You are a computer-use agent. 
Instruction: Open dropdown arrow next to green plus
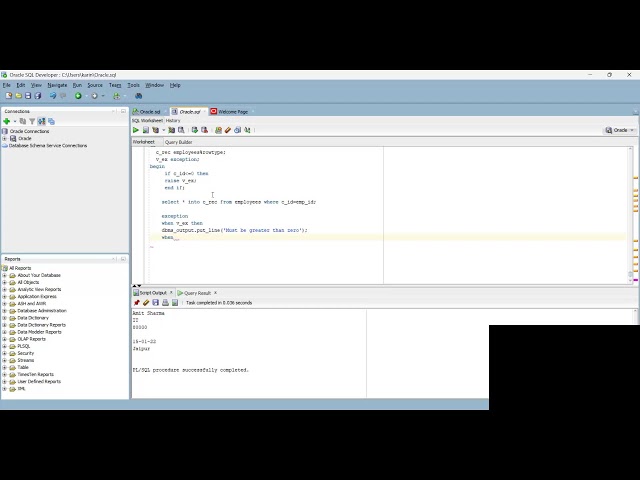tap(15, 121)
